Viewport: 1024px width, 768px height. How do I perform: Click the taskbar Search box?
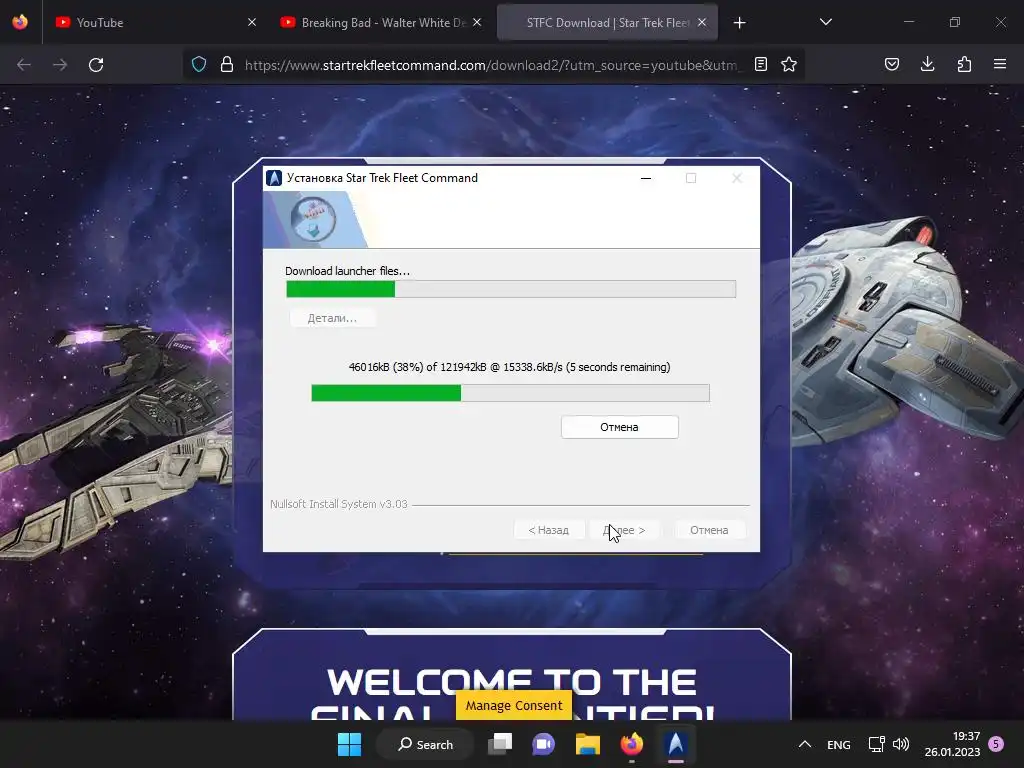(x=426, y=744)
